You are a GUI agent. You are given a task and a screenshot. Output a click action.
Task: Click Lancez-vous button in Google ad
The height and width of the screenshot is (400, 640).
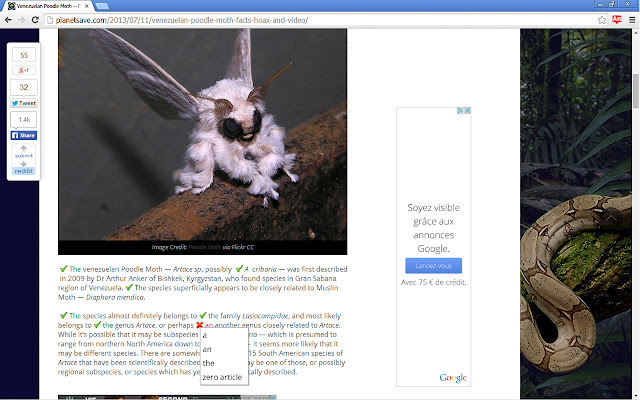click(433, 266)
